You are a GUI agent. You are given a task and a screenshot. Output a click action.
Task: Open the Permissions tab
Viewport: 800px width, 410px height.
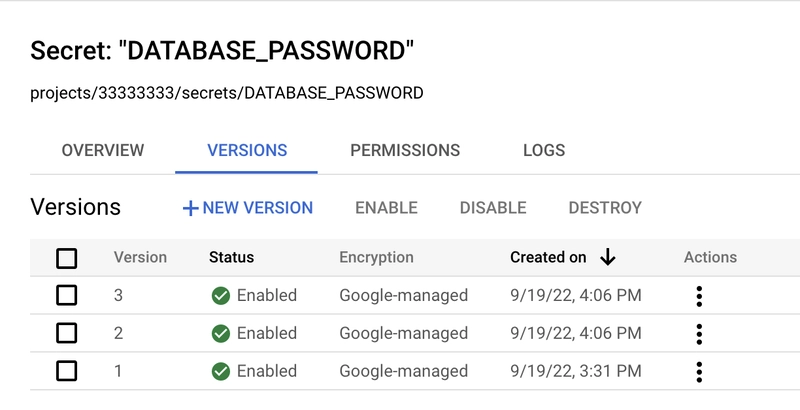tap(405, 150)
